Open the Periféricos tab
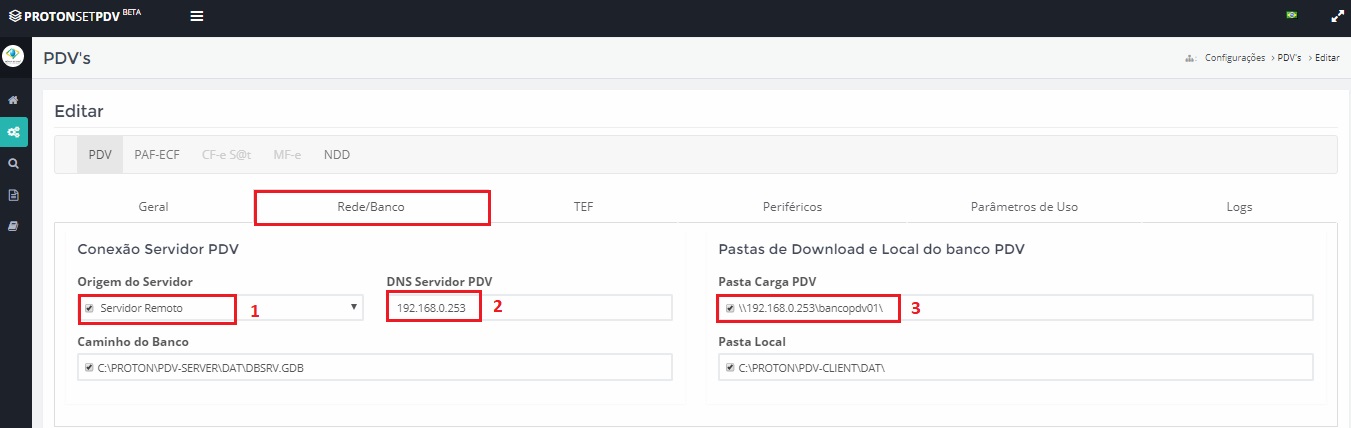Viewport: 1351px width, 428px height. tap(792, 207)
